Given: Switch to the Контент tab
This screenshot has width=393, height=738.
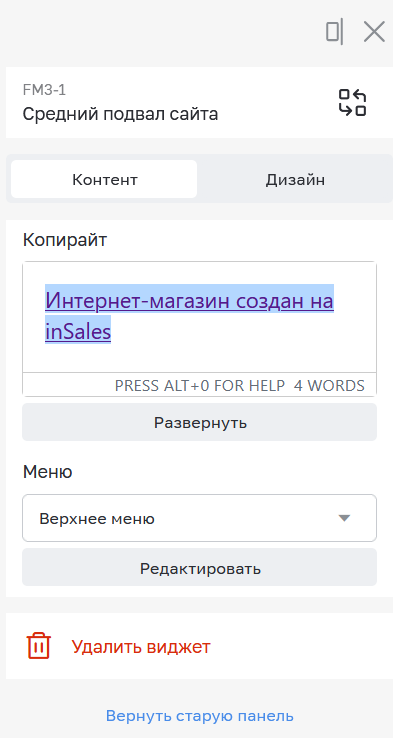Looking at the screenshot, I should pos(104,179).
